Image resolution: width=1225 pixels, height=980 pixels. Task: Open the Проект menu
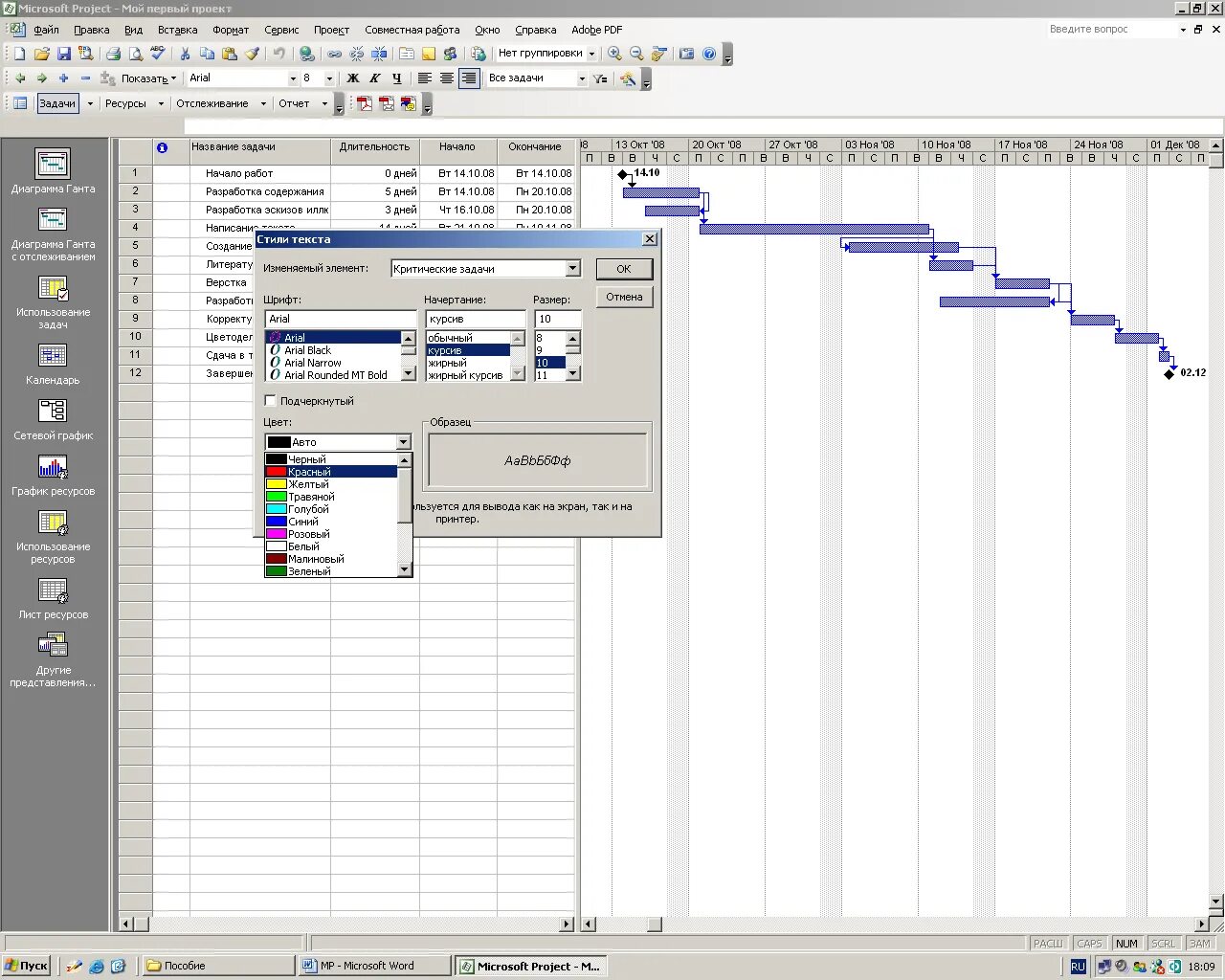(331, 30)
